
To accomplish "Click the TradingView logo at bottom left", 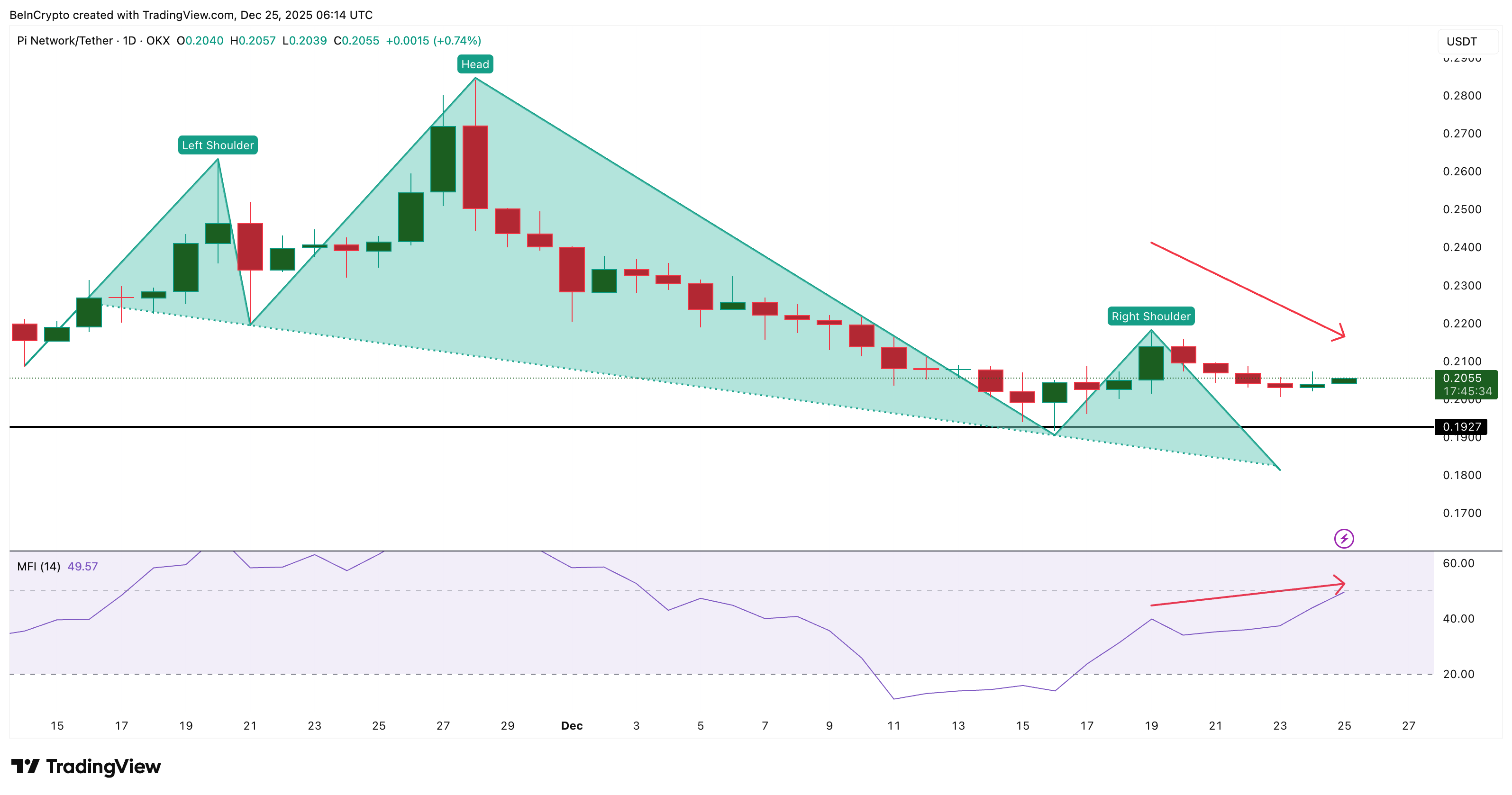I will tap(87, 766).
